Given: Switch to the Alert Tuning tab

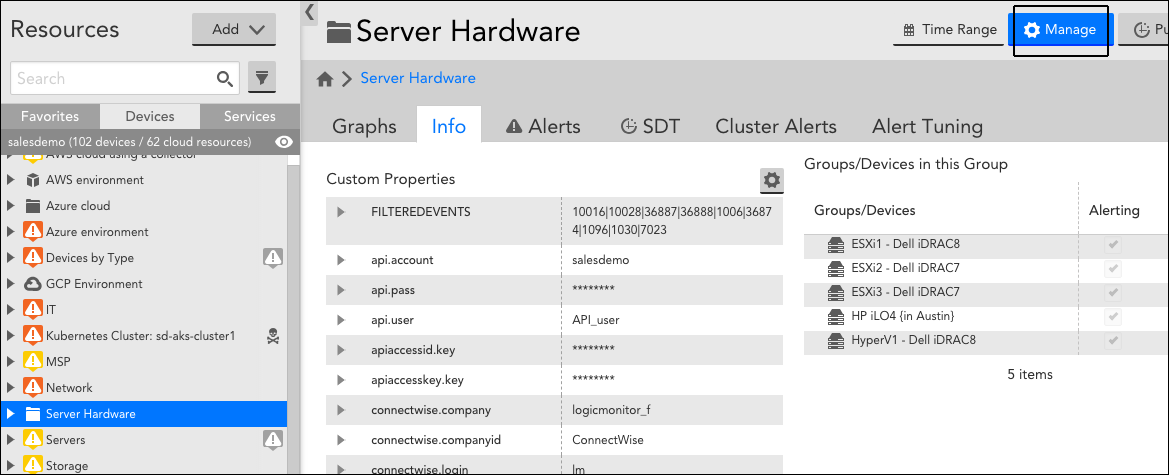Looking at the screenshot, I should [927, 126].
